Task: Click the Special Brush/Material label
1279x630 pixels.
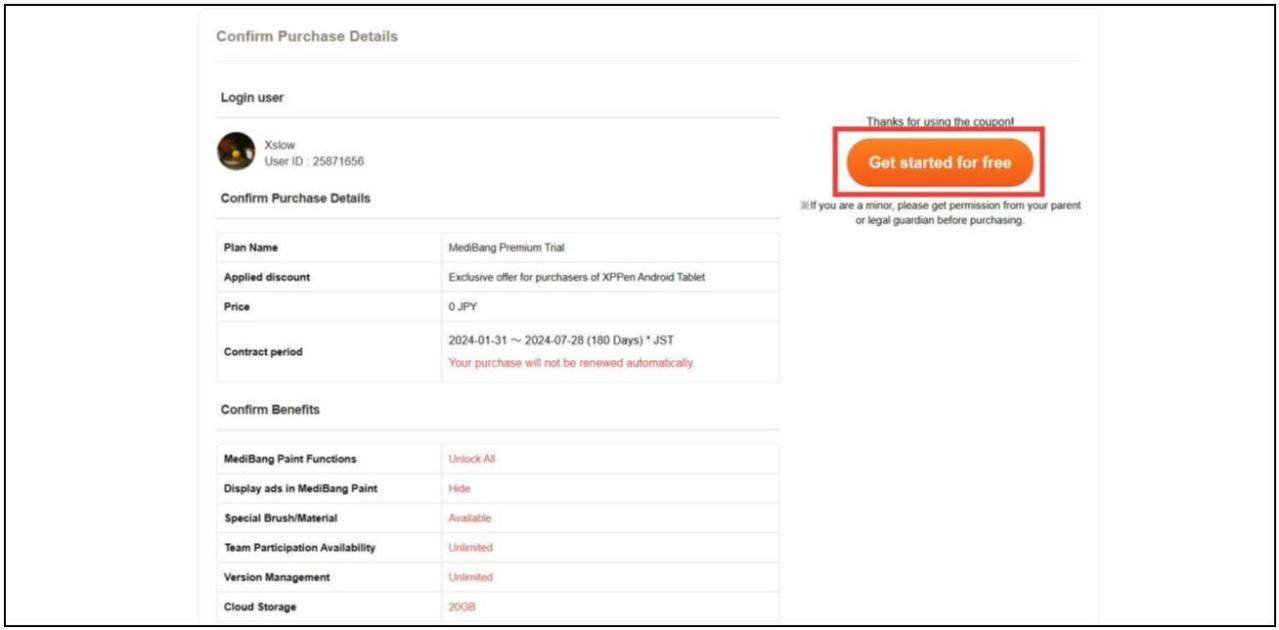Action: coord(281,518)
